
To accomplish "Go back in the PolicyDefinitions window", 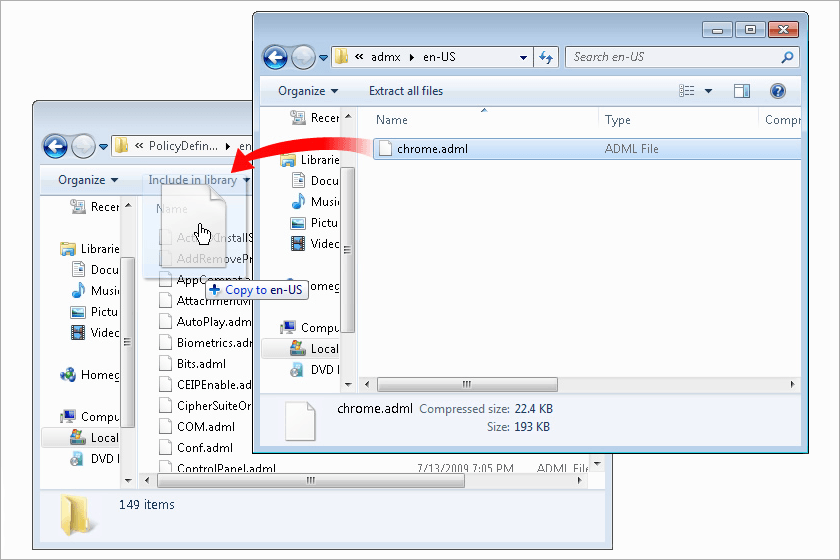I will (x=55, y=146).
